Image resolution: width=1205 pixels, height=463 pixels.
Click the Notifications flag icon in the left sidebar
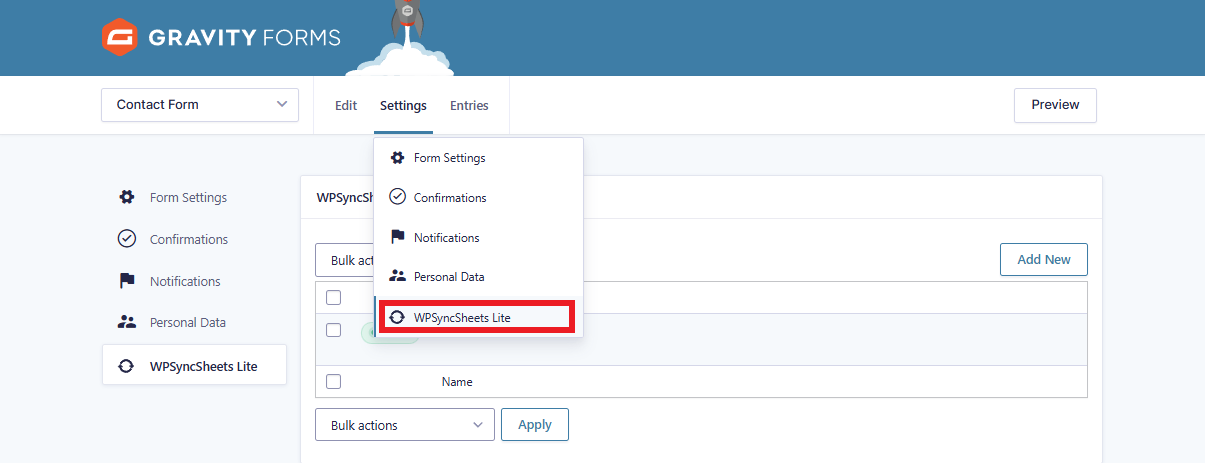[x=127, y=281]
